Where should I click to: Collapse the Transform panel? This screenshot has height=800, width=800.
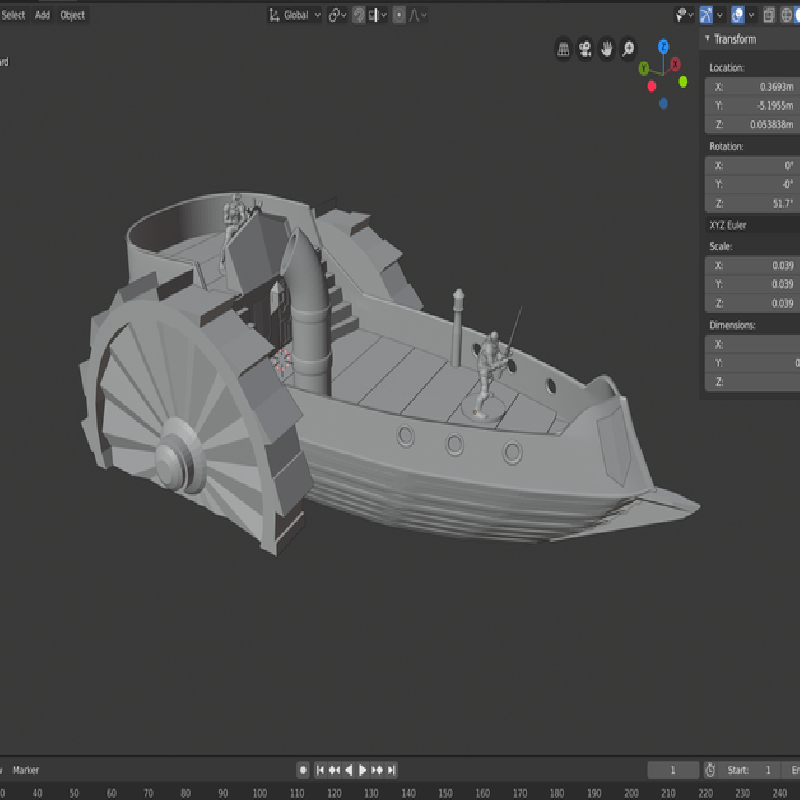pyautogui.click(x=708, y=39)
